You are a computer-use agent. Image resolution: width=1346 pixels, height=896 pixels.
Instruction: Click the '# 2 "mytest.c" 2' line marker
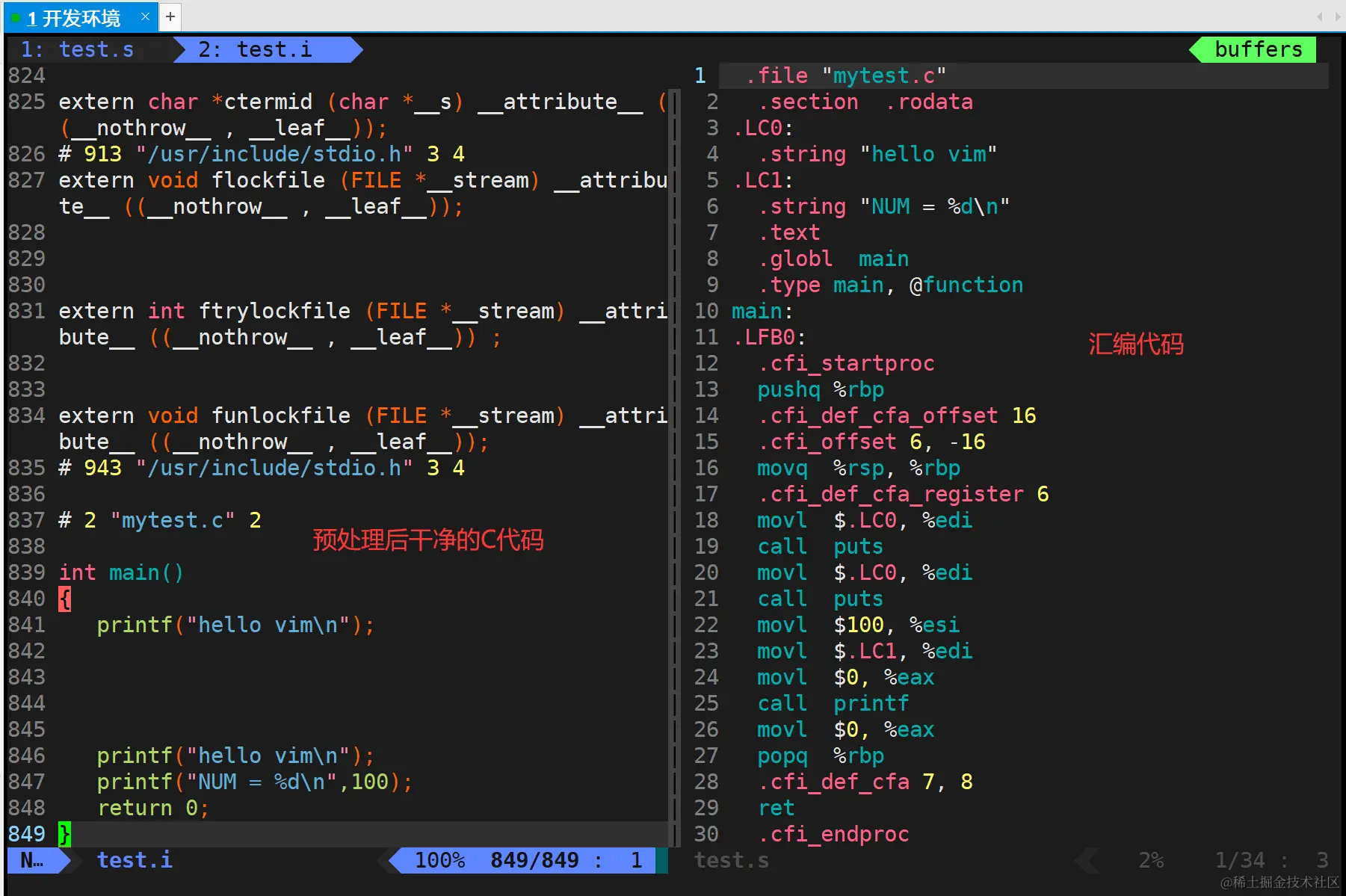point(160,520)
